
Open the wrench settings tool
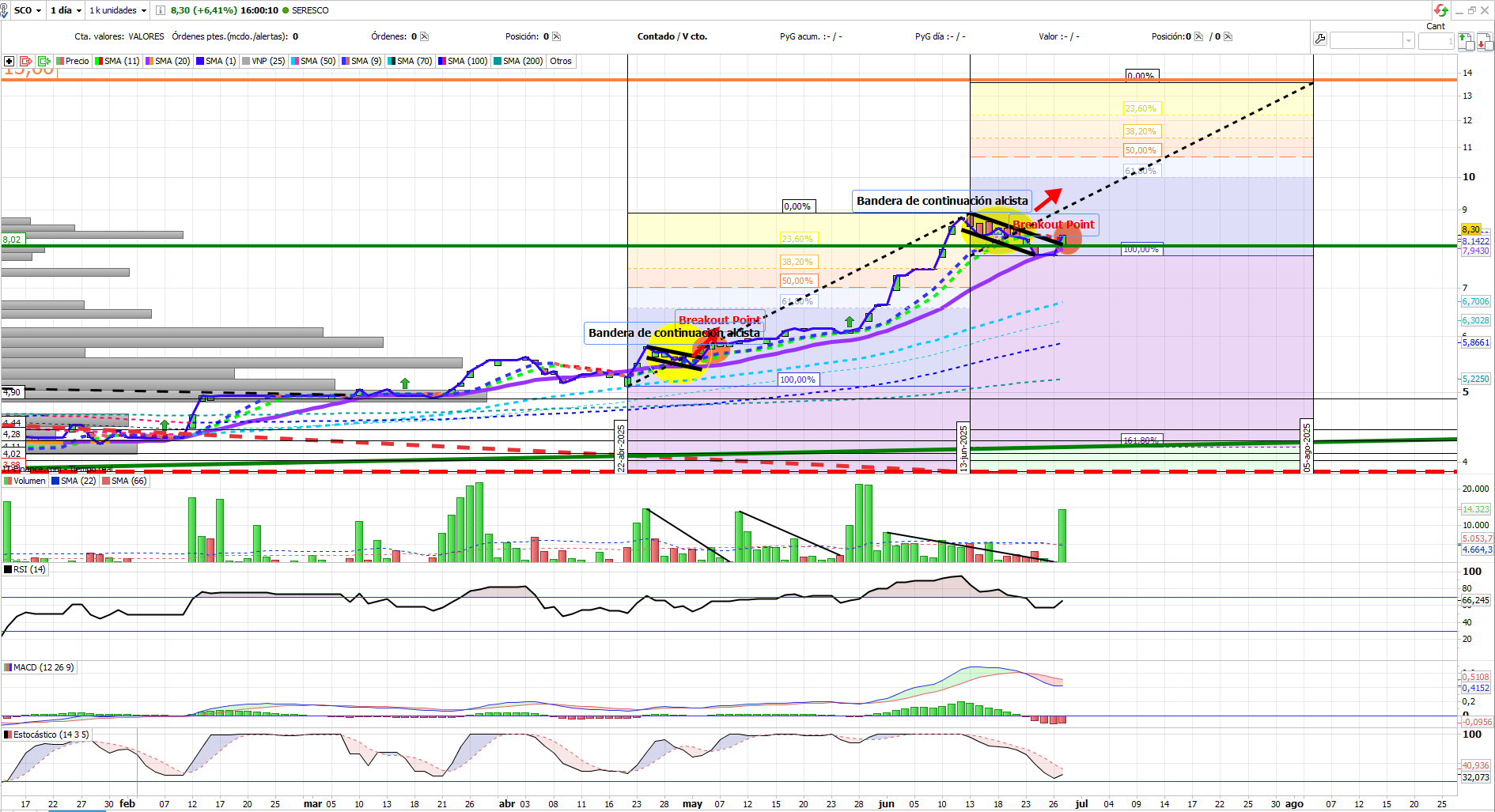point(1319,40)
